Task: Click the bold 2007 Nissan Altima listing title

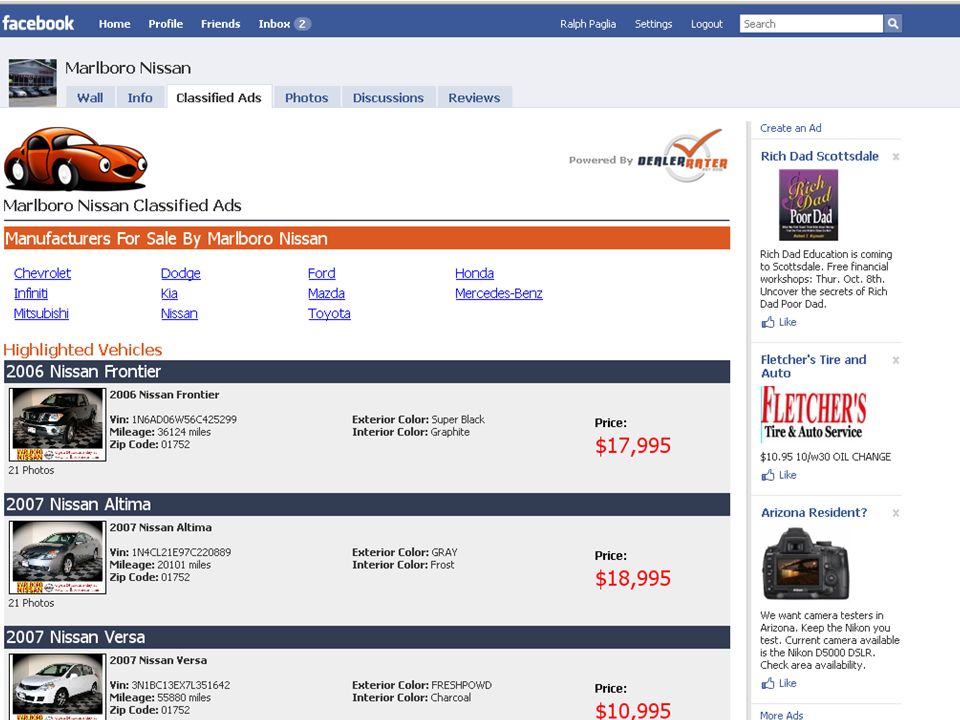Action: click(x=161, y=528)
